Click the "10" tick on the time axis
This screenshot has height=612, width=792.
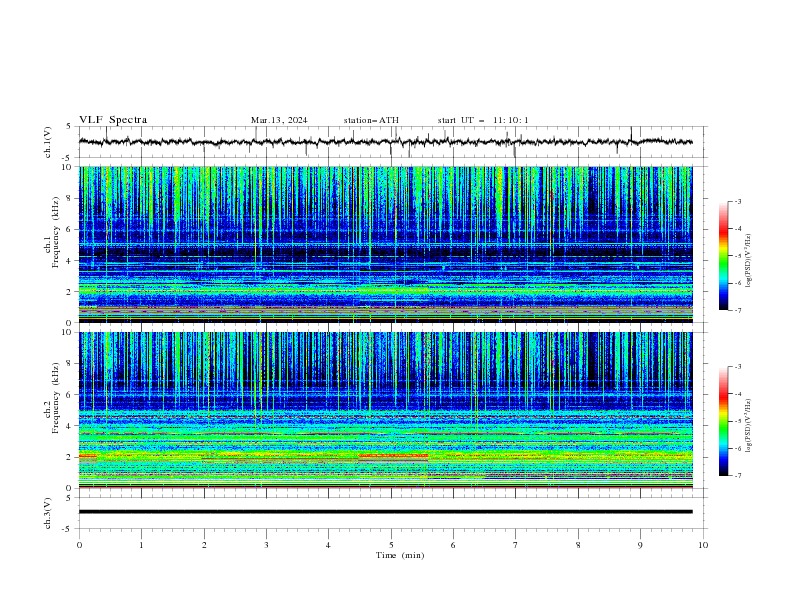pyautogui.click(x=703, y=545)
